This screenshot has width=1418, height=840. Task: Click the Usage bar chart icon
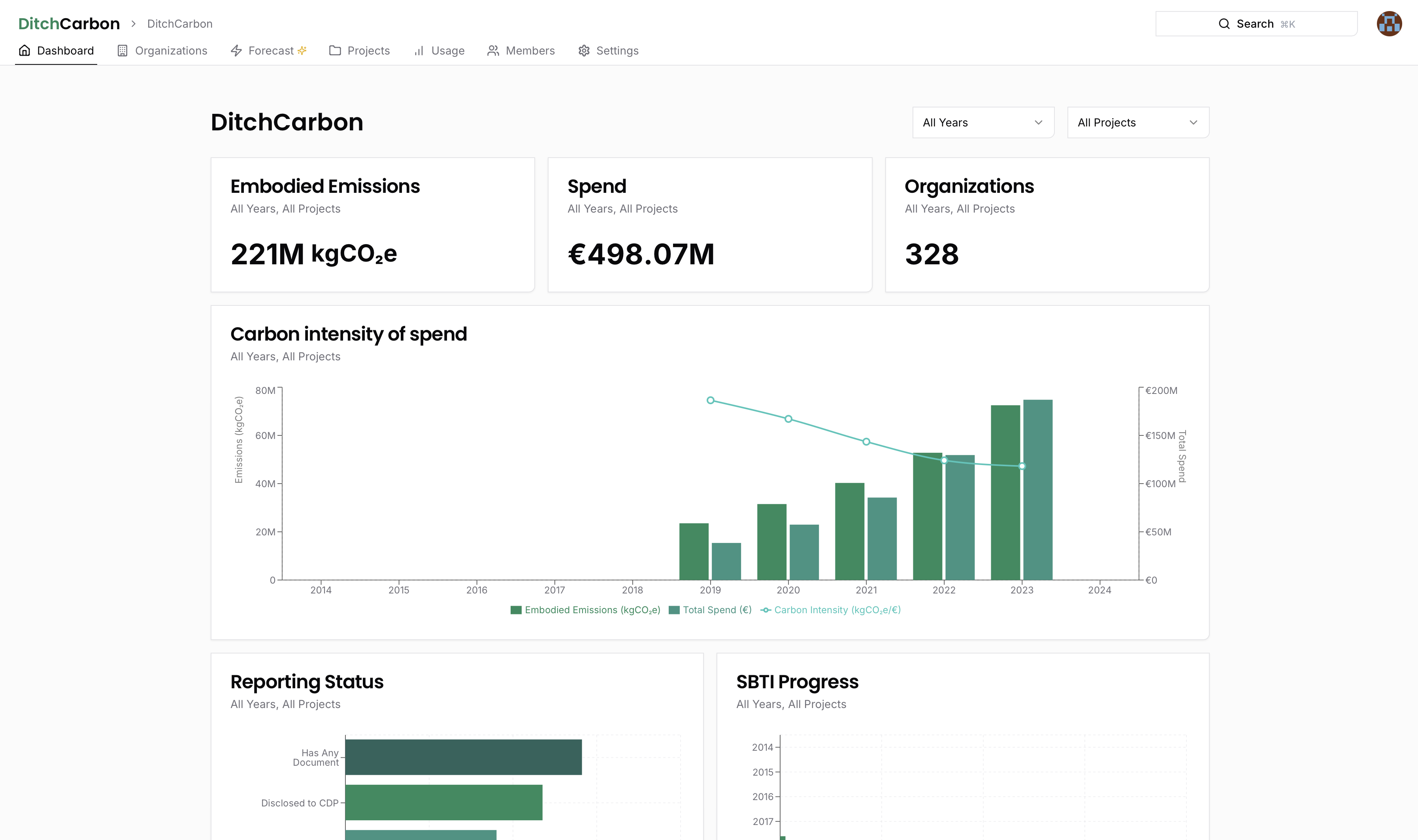pos(419,51)
